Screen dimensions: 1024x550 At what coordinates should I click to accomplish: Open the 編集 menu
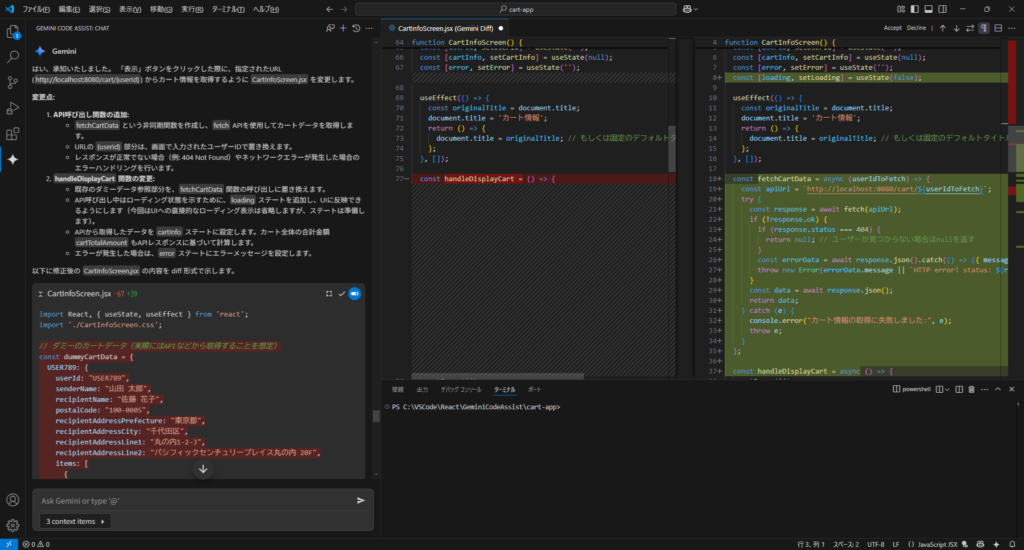pyautogui.click(x=69, y=9)
